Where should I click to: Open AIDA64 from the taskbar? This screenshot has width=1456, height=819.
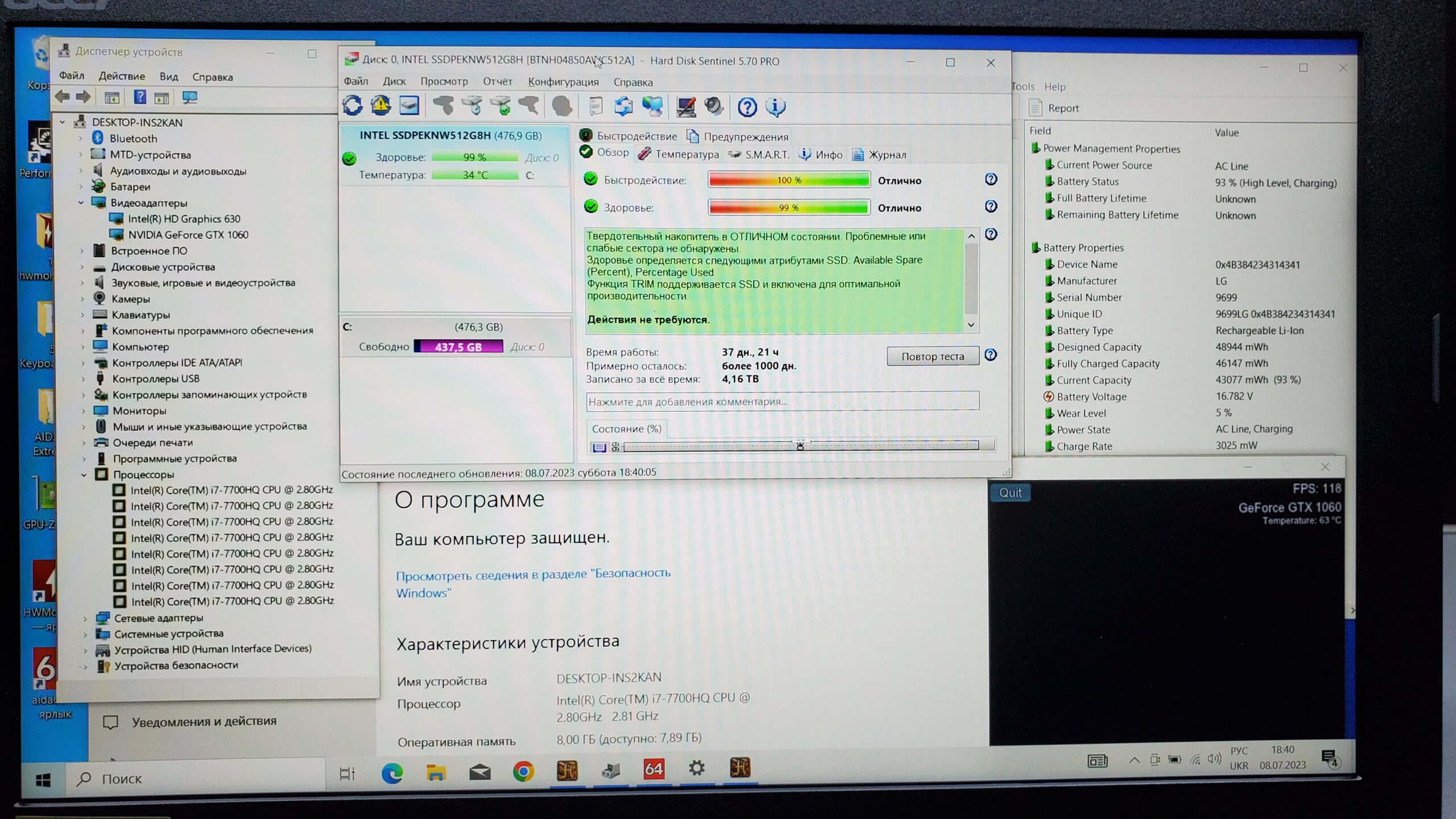pos(653,770)
